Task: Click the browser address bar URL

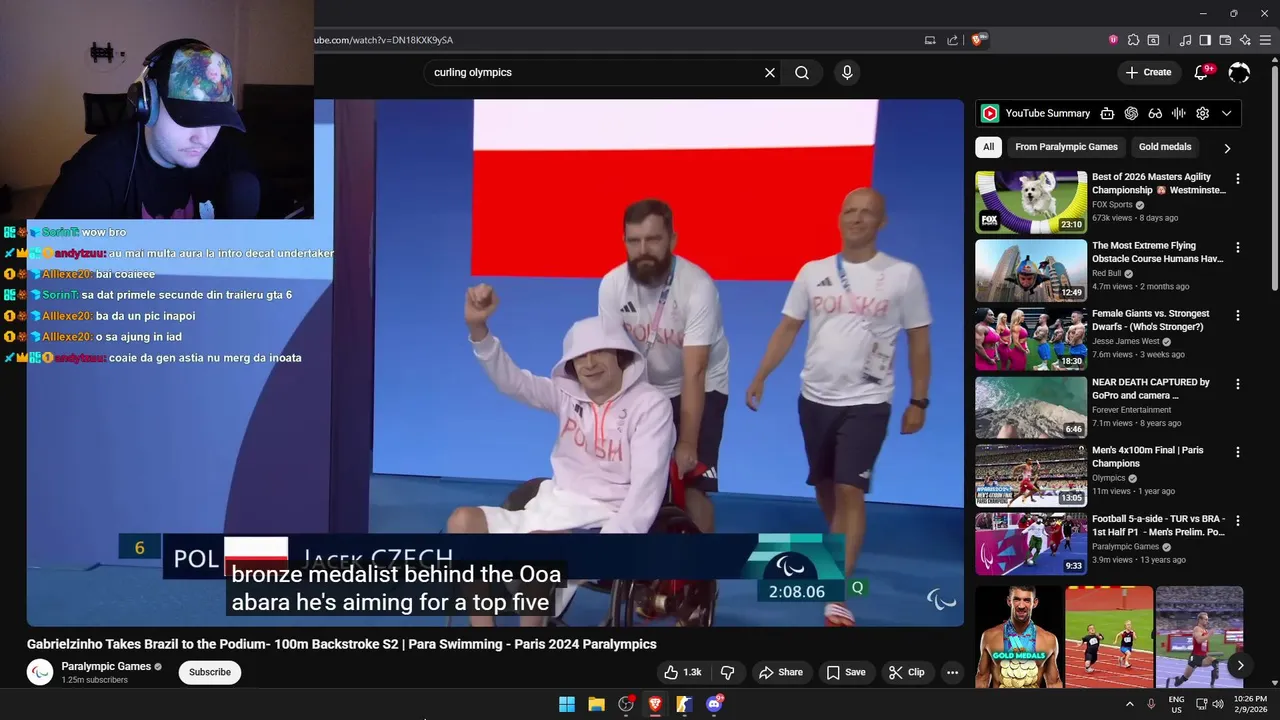Action: click(x=385, y=40)
